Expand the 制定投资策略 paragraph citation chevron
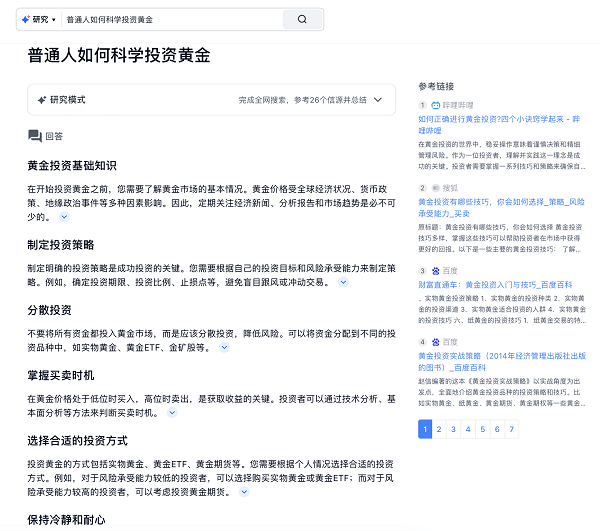Viewport: 600px width, 531px height. (342, 282)
